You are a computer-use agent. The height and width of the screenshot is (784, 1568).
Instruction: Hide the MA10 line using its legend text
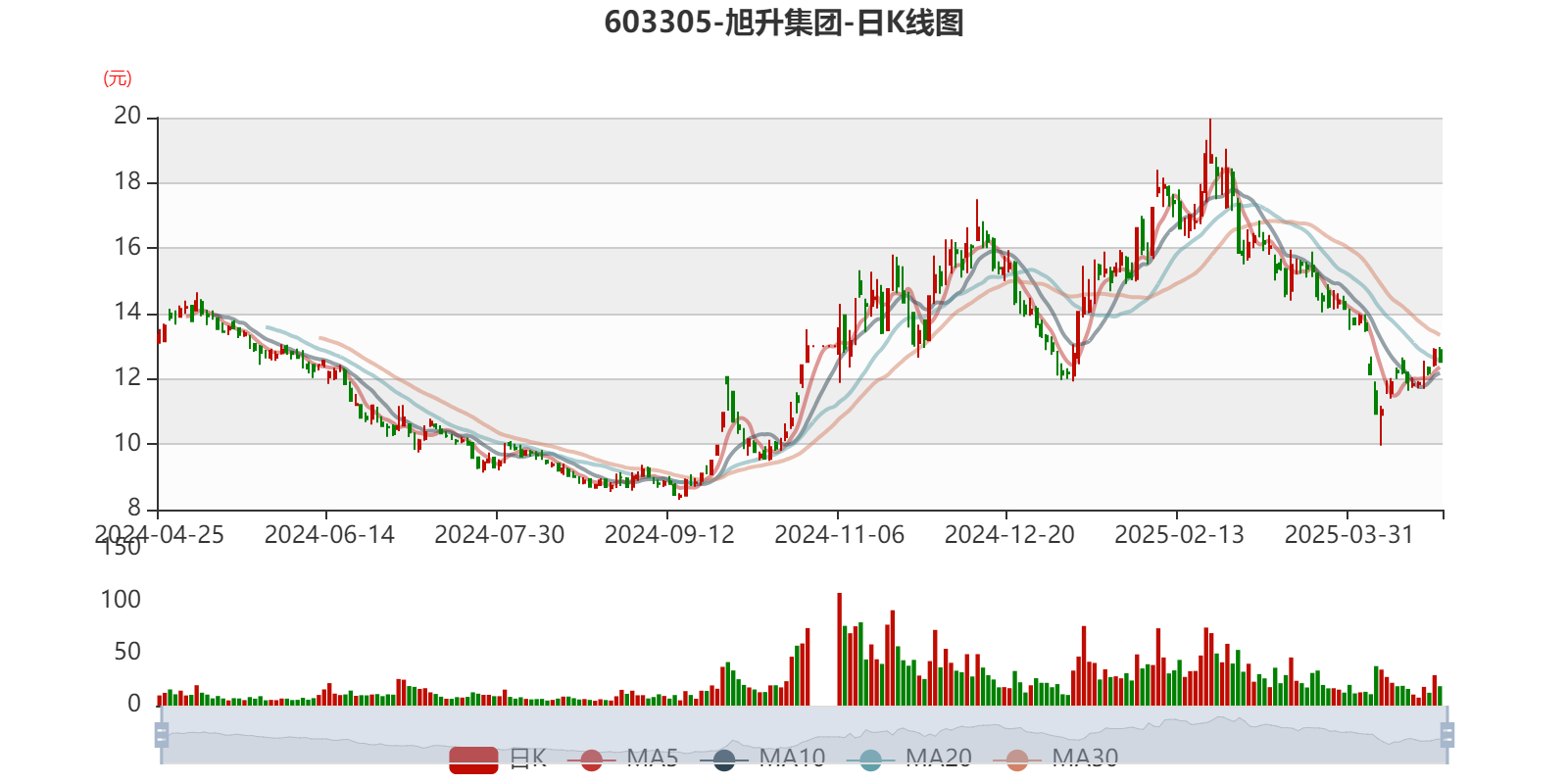pos(792,758)
